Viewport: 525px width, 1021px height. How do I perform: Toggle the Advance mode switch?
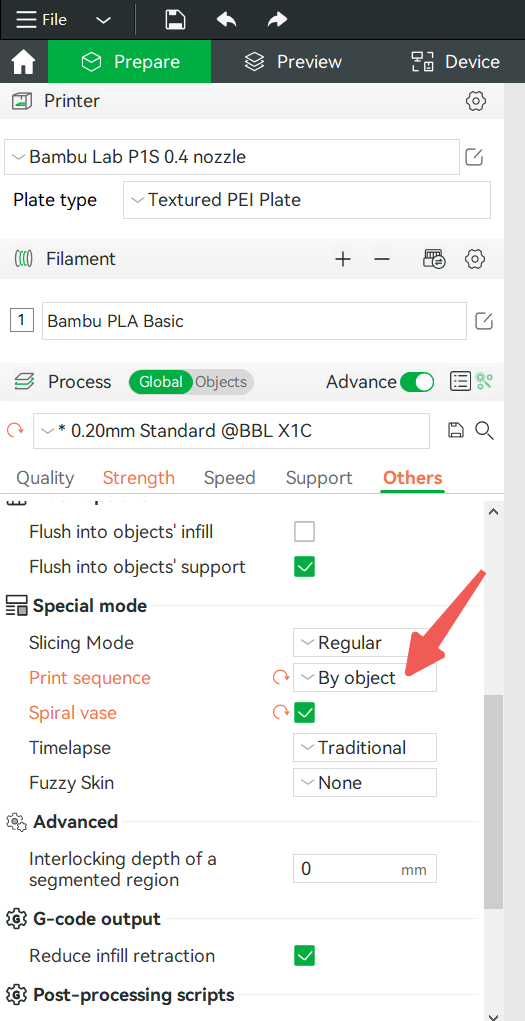417,382
